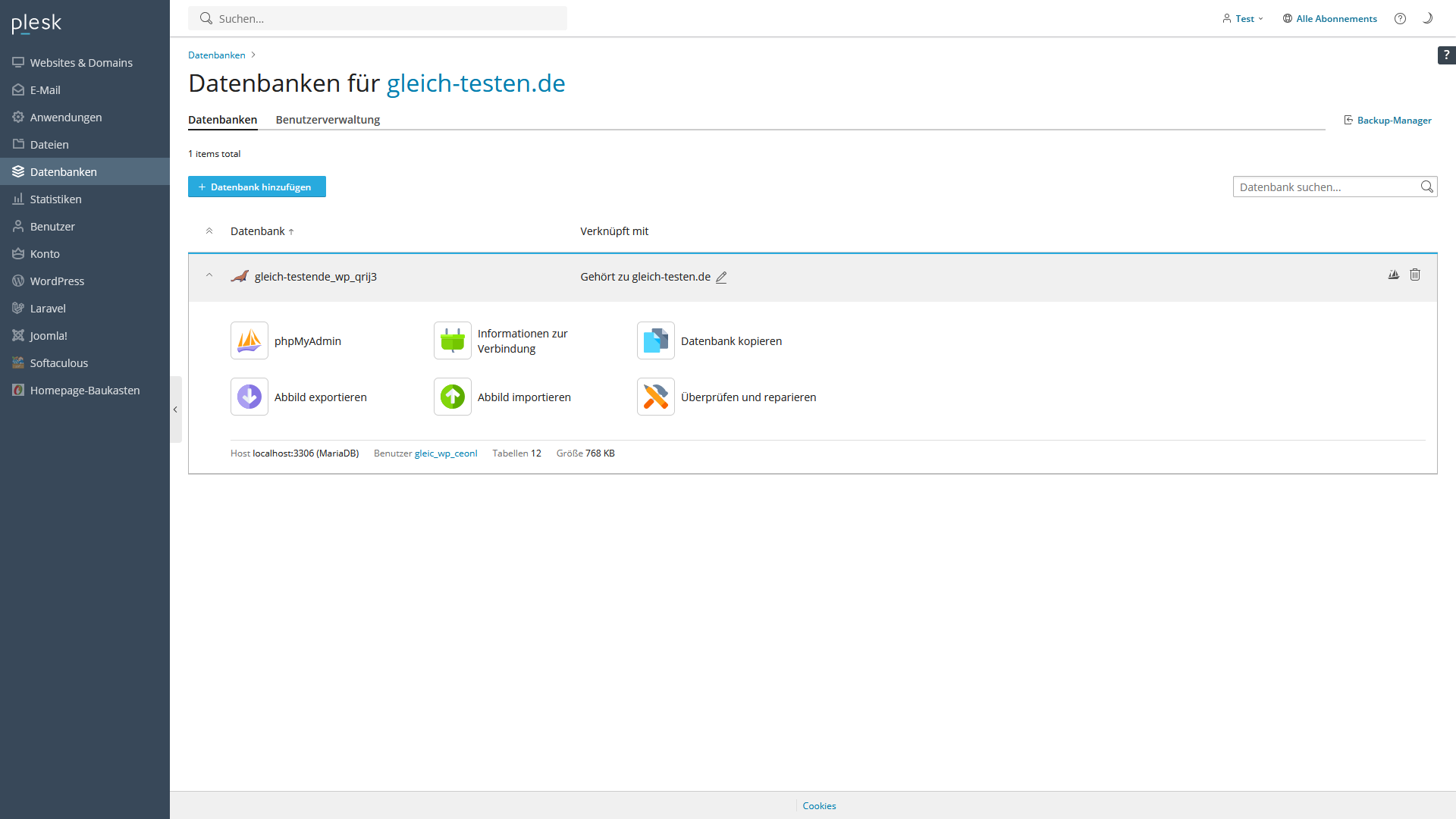Image resolution: width=1456 pixels, height=819 pixels.
Task: Click the Datenbank hinzufügen button
Action: coord(256,187)
